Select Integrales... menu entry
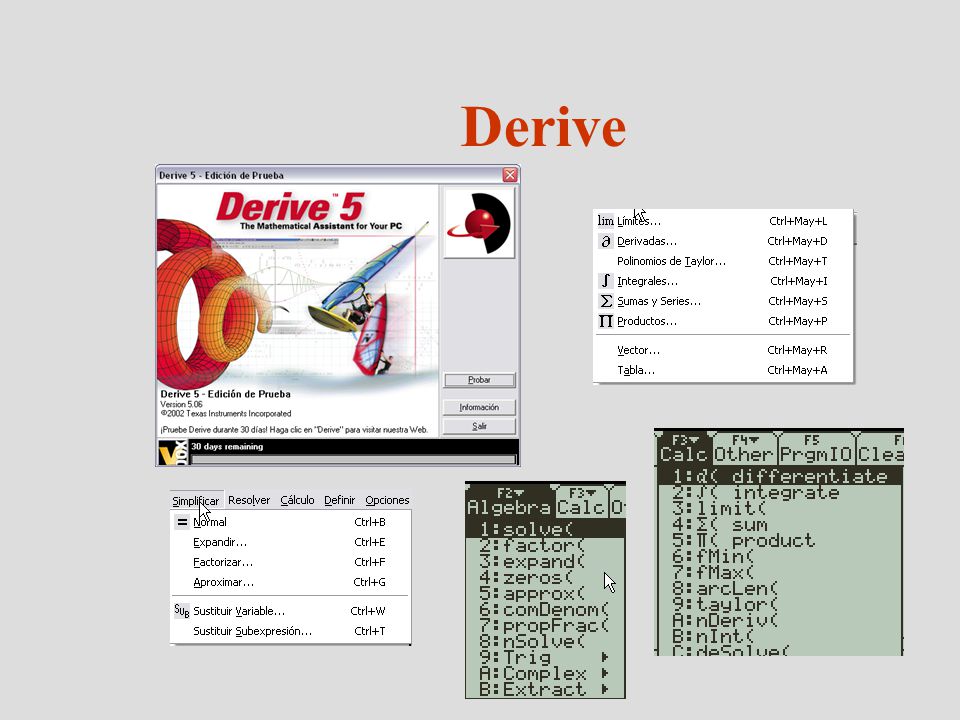 click(723, 281)
